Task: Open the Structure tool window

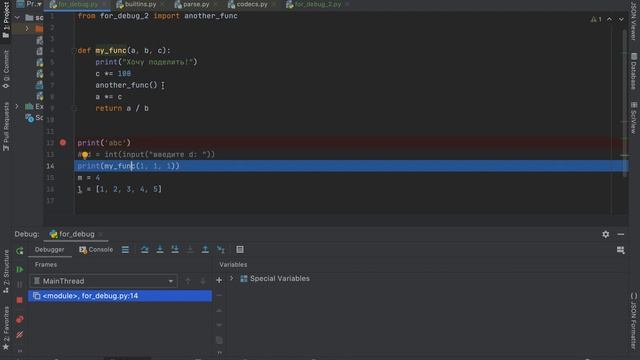Action: click(x=6, y=271)
